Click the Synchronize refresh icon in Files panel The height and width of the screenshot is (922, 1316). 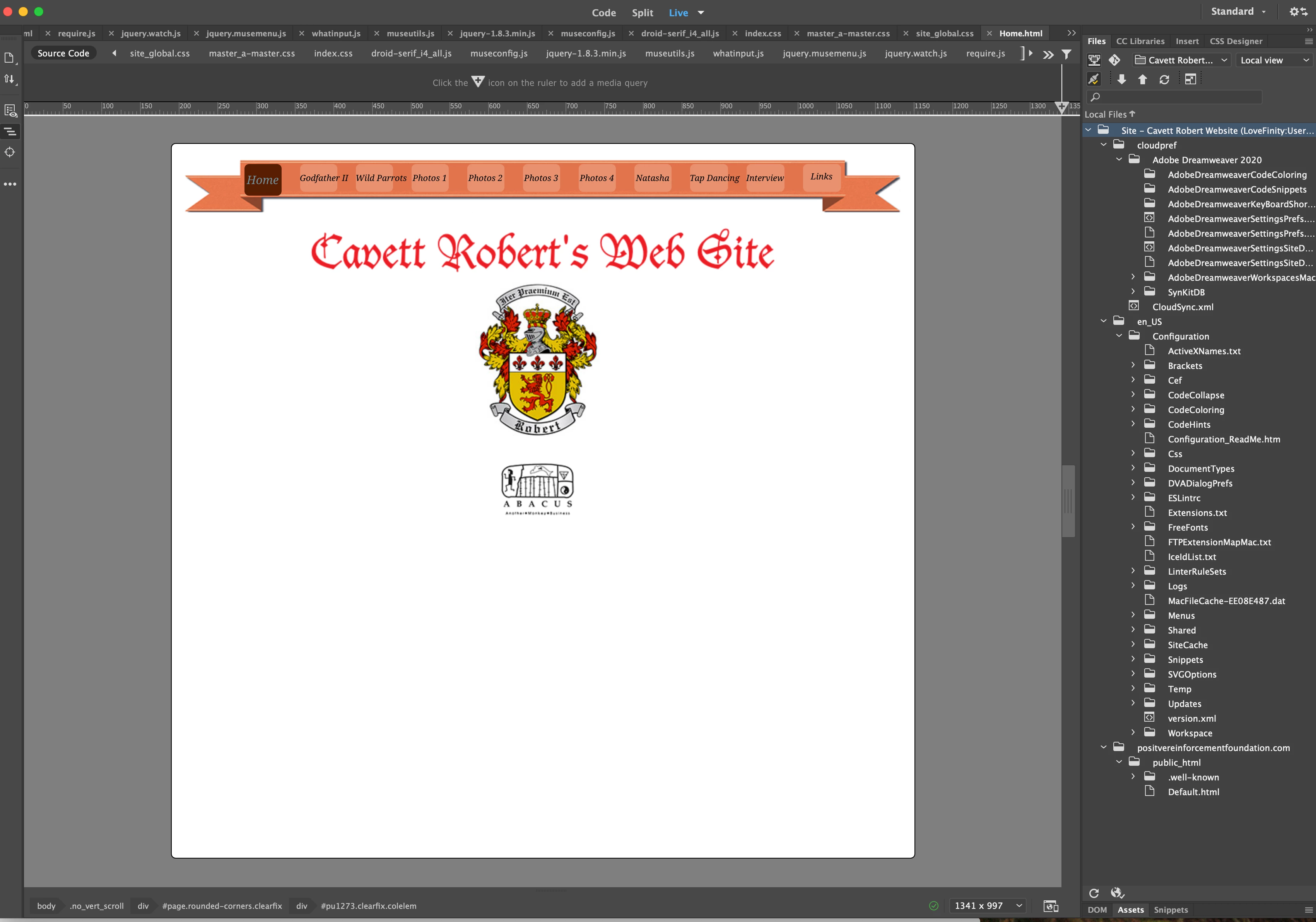(1164, 80)
